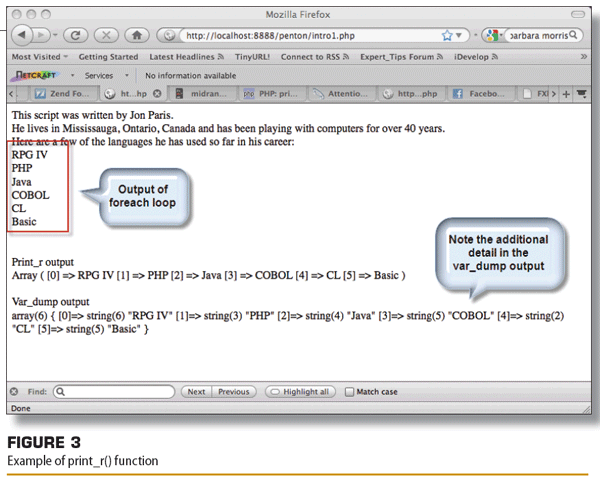Open the list all tabs dropdown
The height and width of the screenshot is (481, 600).
[582, 94]
